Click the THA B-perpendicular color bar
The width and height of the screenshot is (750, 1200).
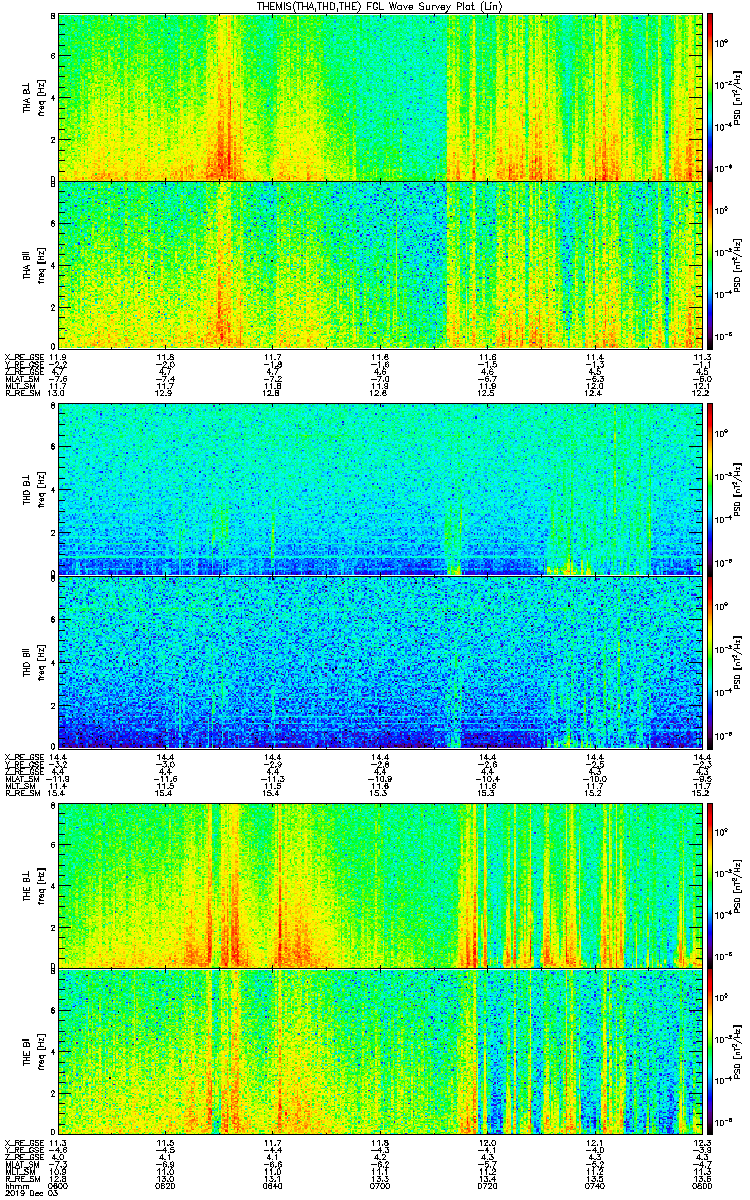(x=710, y=97)
